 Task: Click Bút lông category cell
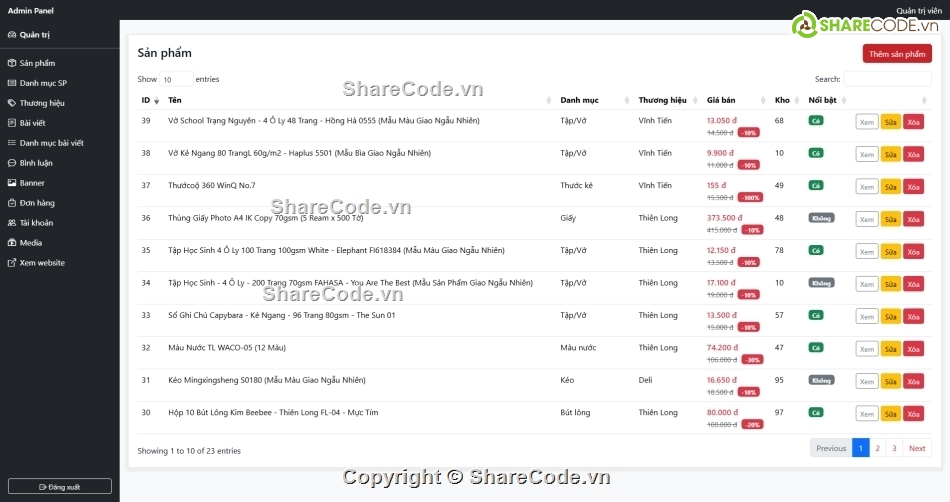pyautogui.click(x=575, y=412)
